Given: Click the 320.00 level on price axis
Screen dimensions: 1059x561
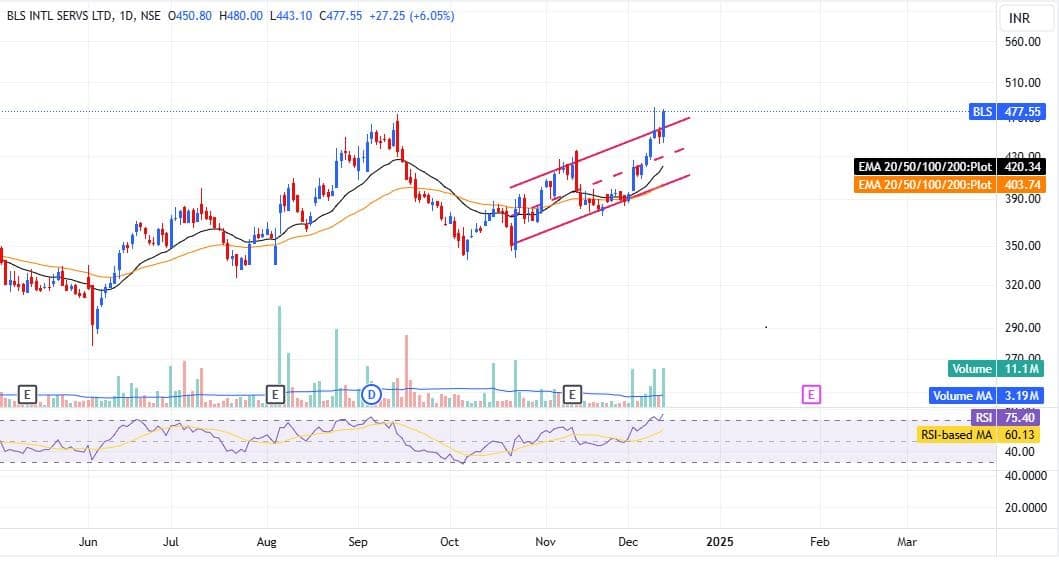Looking at the screenshot, I should pos(1025,284).
